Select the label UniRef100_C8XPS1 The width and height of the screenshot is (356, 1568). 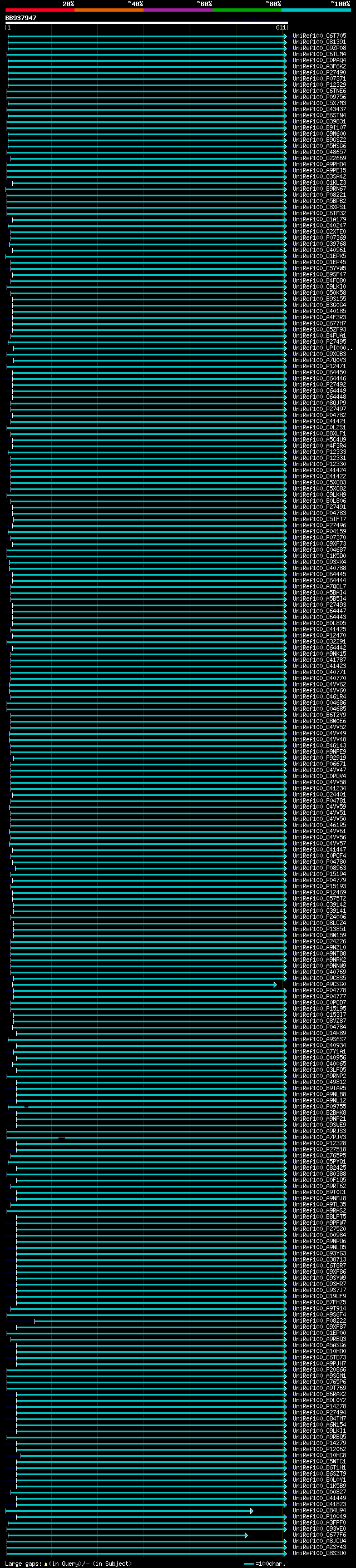coord(319,207)
